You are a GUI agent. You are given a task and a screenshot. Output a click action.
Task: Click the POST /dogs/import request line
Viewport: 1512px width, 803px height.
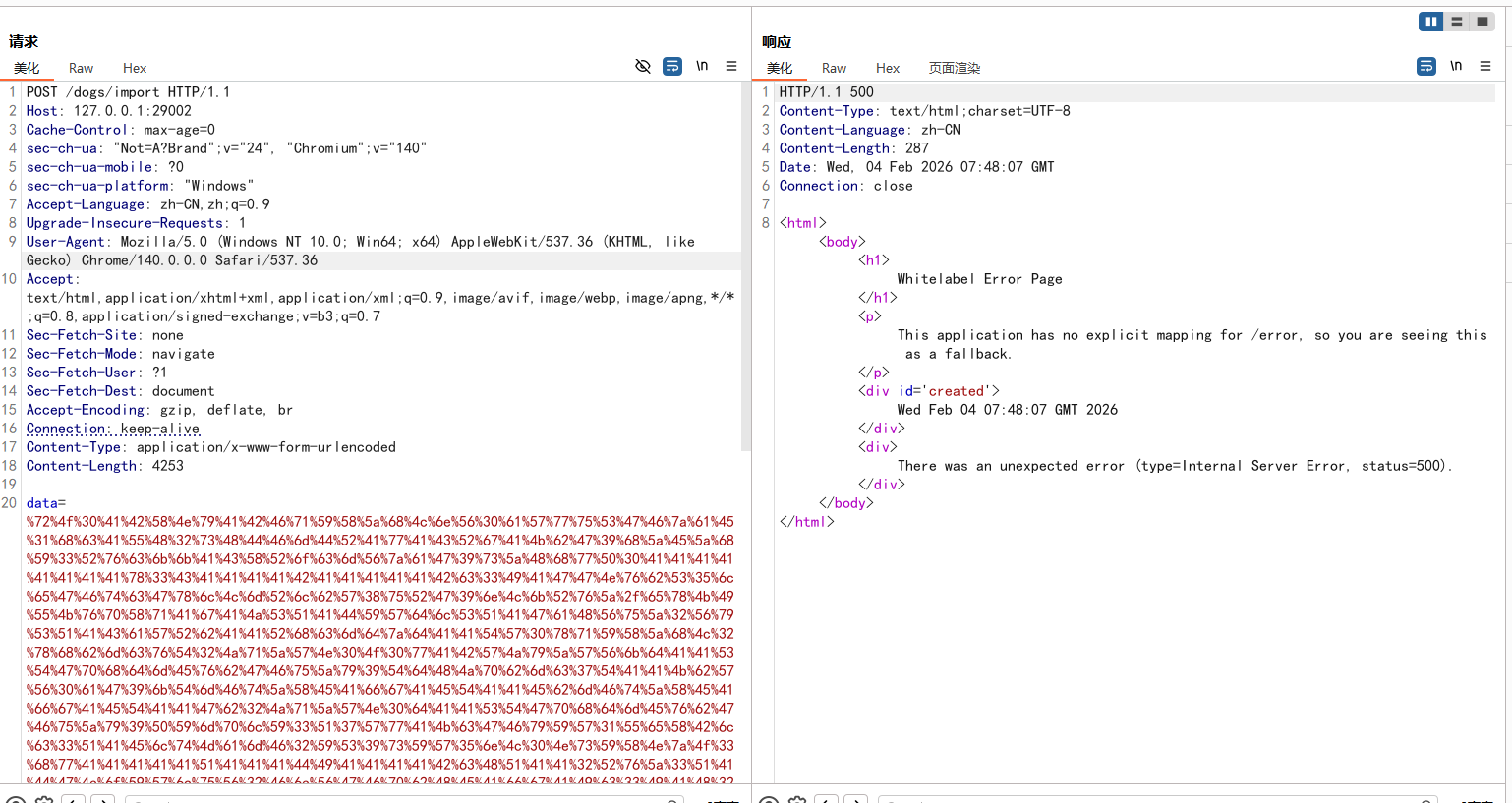(x=128, y=92)
